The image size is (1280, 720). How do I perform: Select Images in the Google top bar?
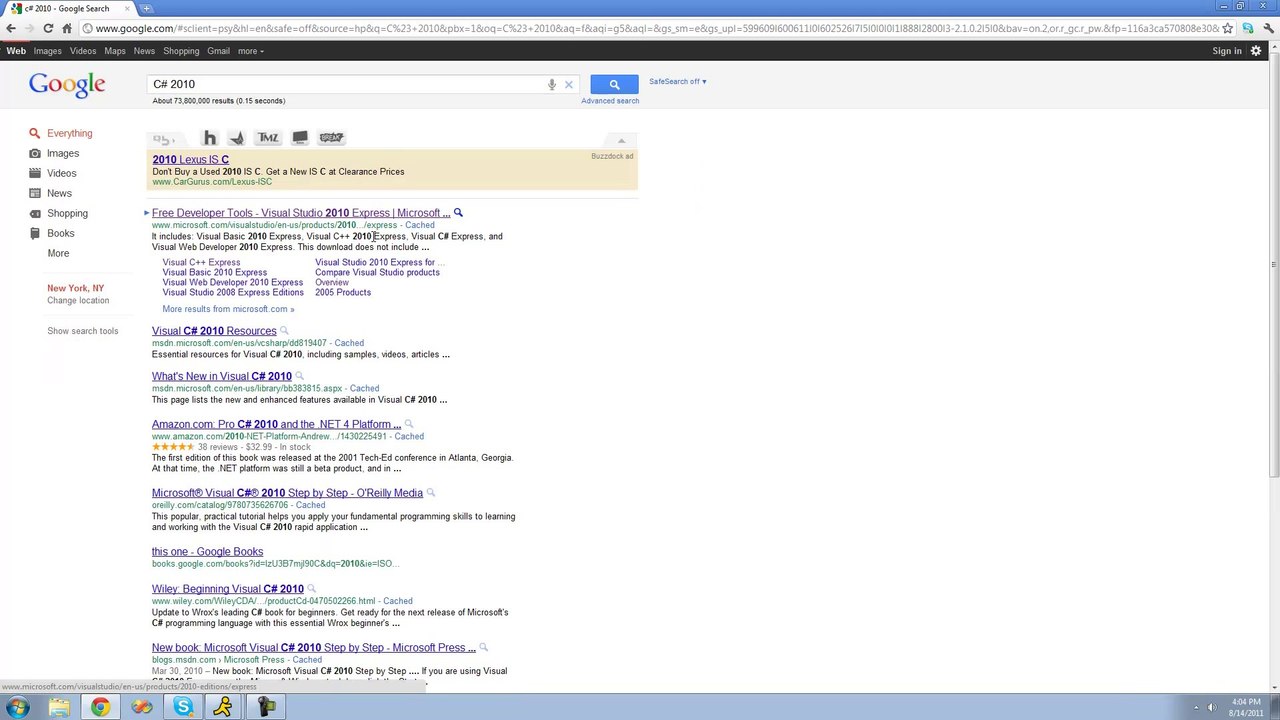click(47, 51)
